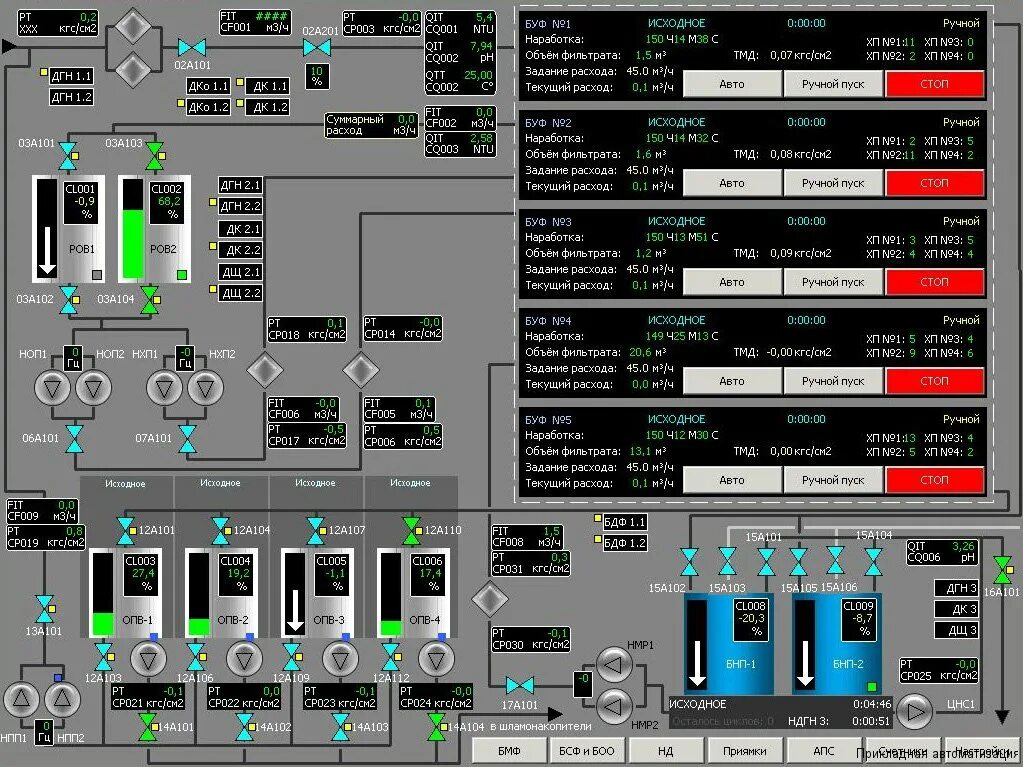Click the 10 % valve position field
Image resolution: width=1023 pixels, height=767 pixels.
(x=317, y=76)
